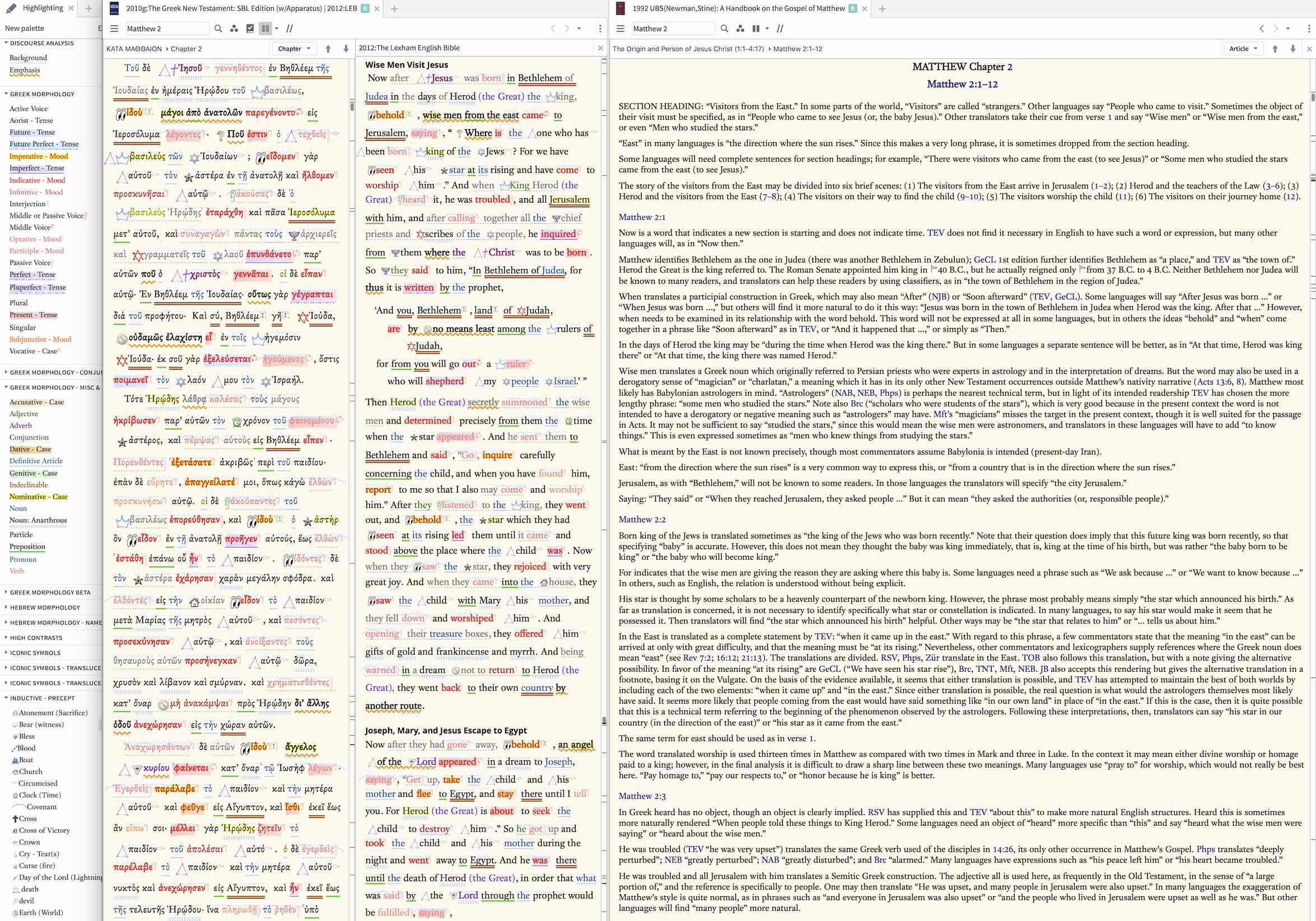
Task: Close the Handbook locator bar
Action: tap(1309, 49)
